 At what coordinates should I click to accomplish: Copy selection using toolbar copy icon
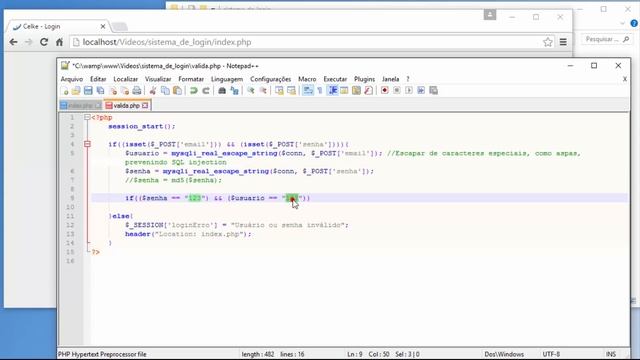pyautogui.click(x=165, y=91)
